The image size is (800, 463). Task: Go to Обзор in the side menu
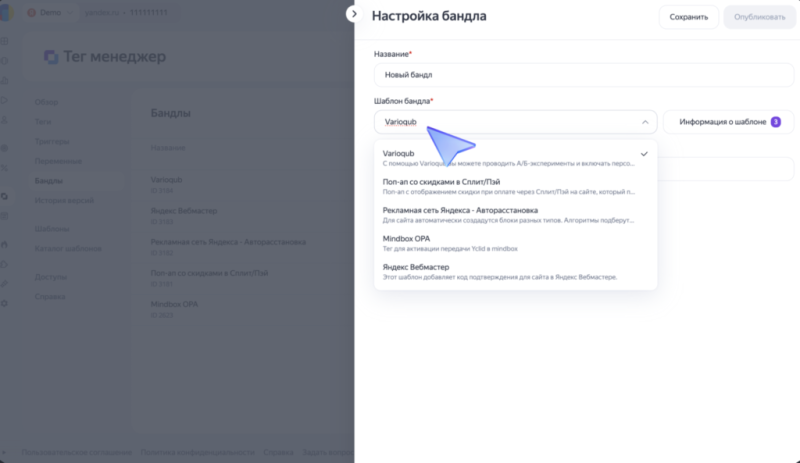point(46,102)
